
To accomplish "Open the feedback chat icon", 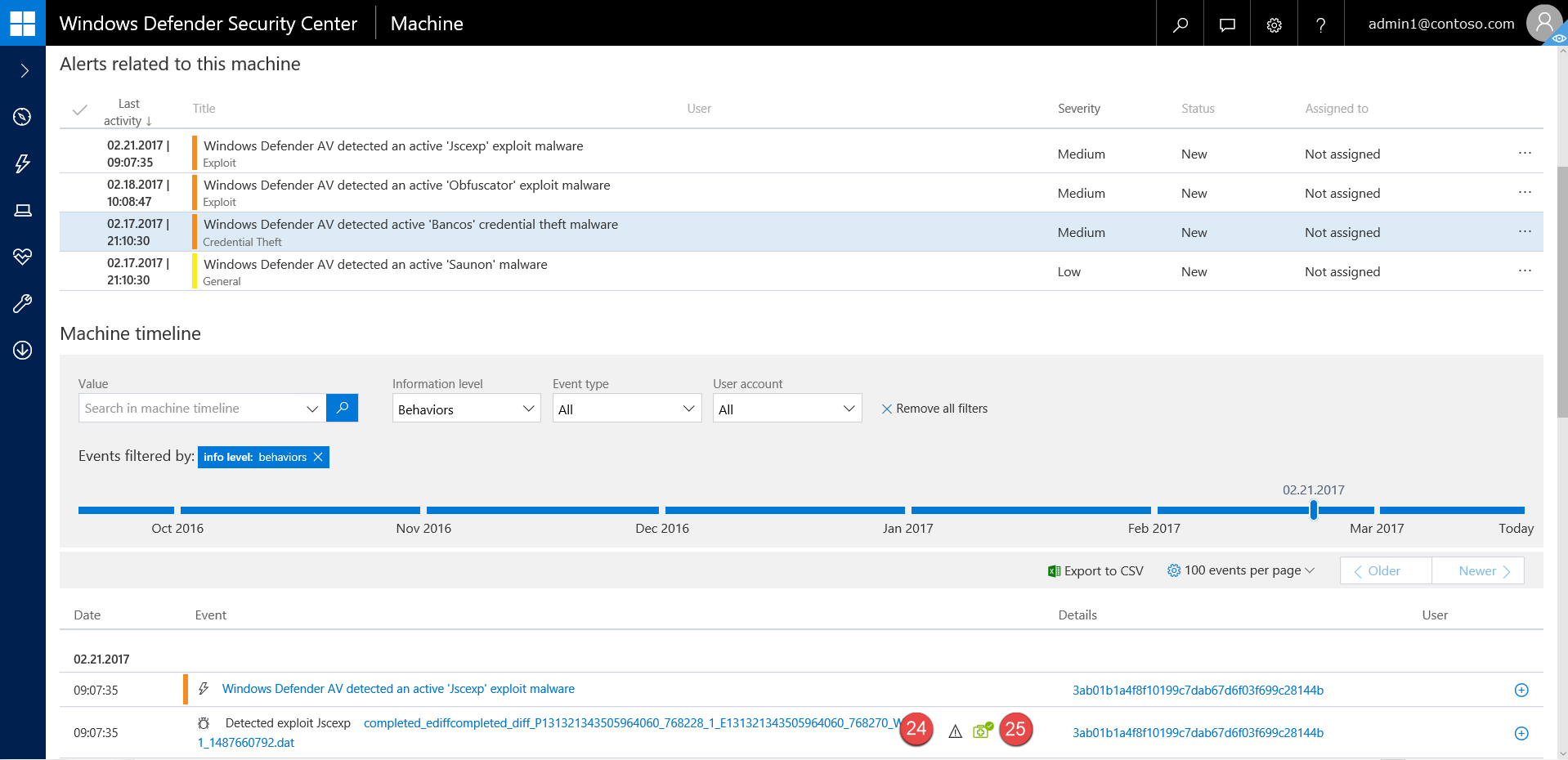I will (1227, 25).
